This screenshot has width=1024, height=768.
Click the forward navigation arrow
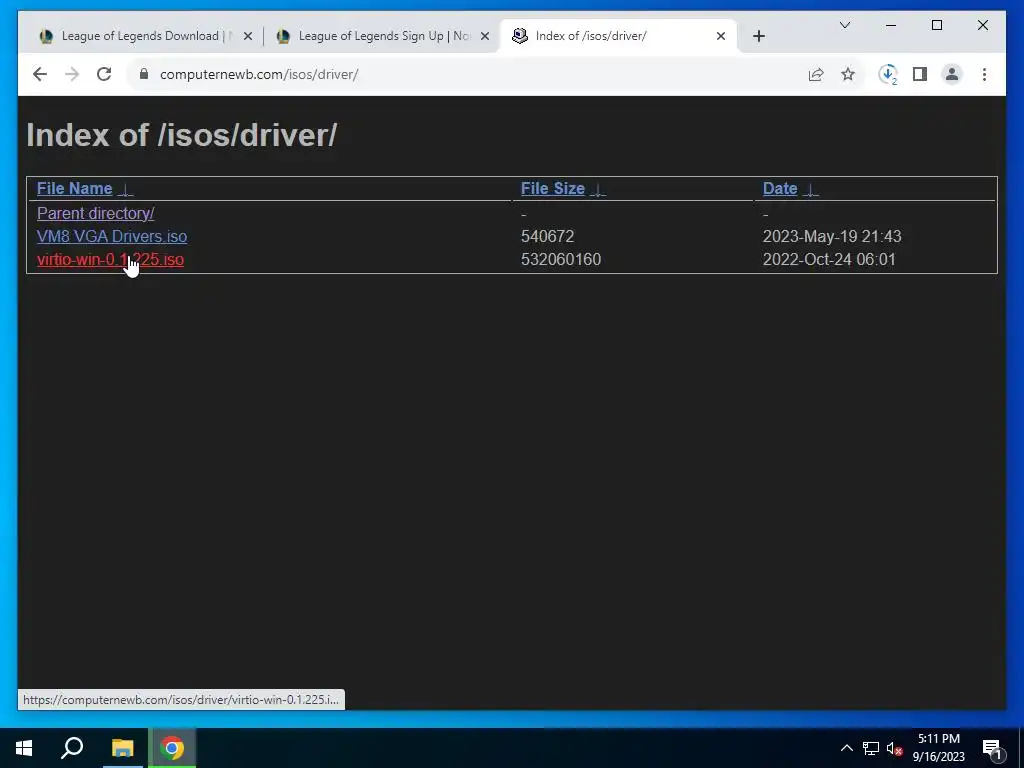(72, 74)
